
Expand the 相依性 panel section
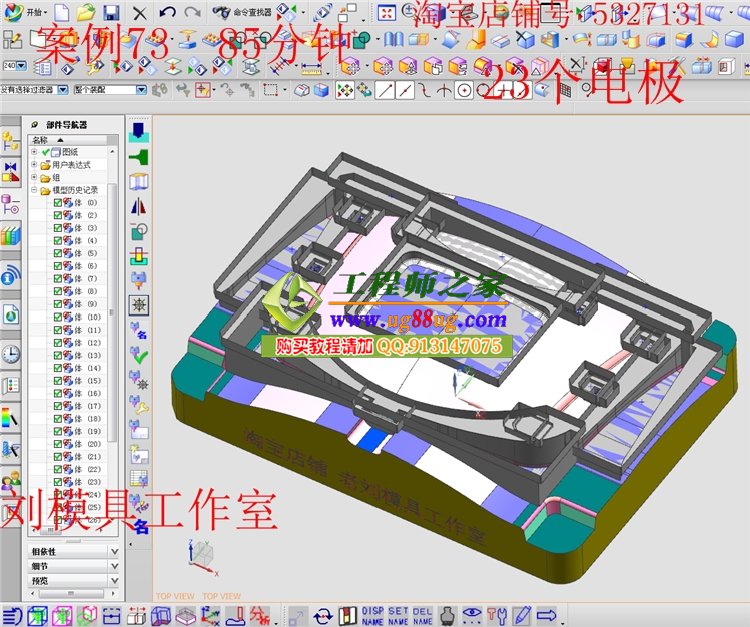113,551
